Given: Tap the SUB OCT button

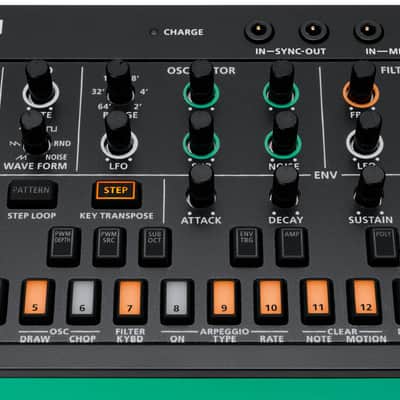Looking at the screenshot, I should coord(155,247).
